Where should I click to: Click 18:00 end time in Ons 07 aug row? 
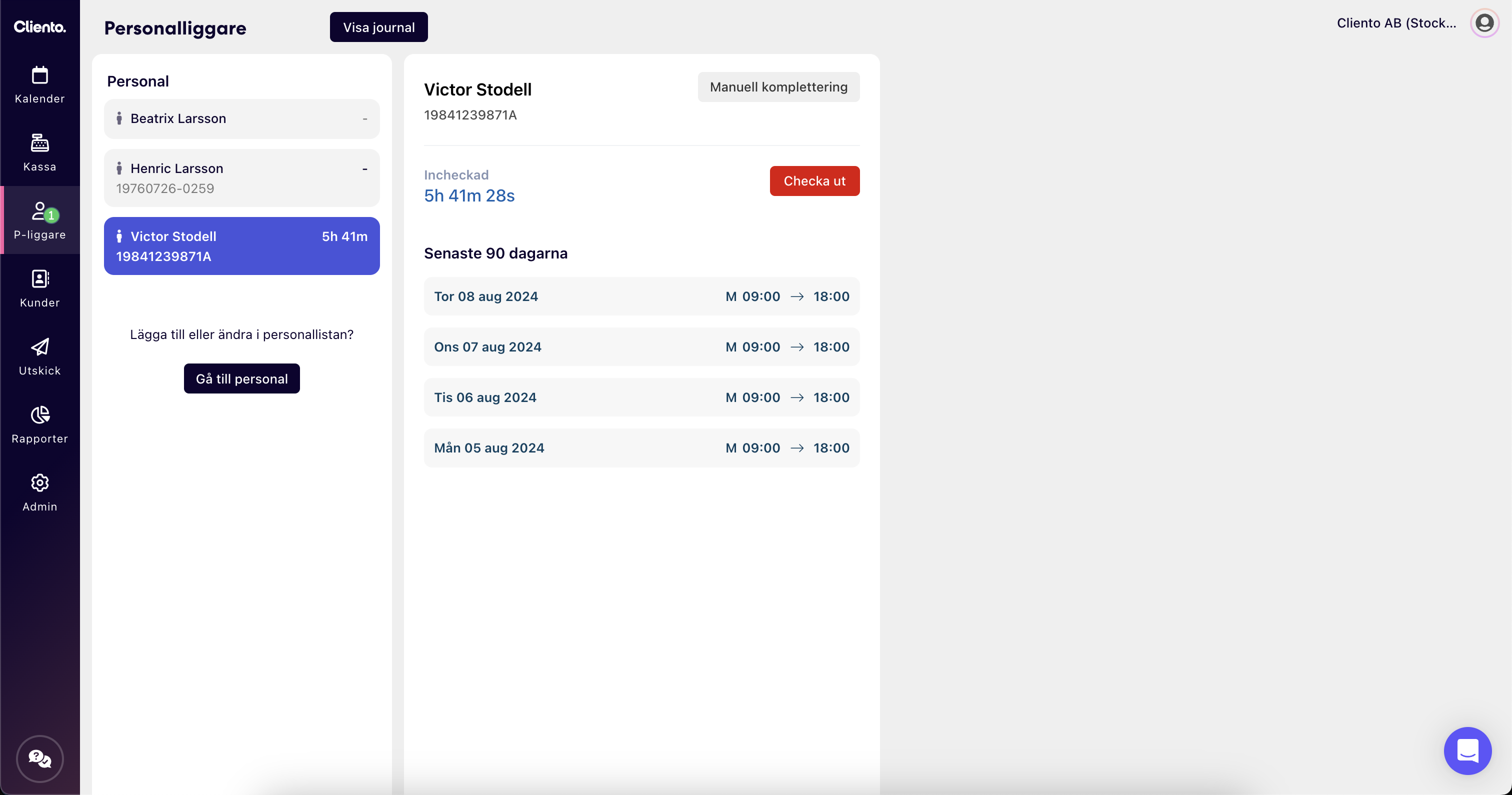pos(831,347)
